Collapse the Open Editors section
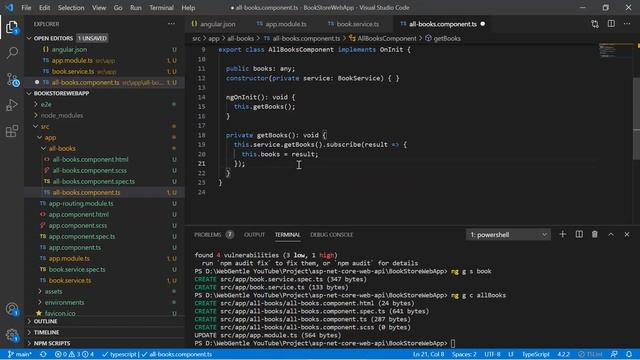640x360 pixels. [29, 38]
